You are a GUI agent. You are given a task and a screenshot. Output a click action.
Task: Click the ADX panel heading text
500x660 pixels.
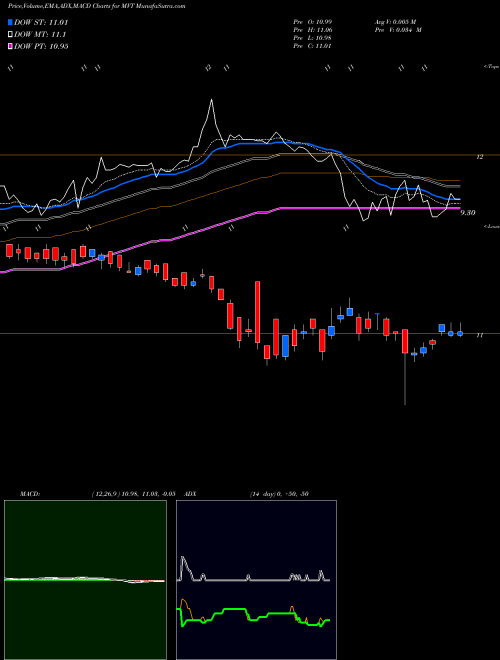point(190,494)
